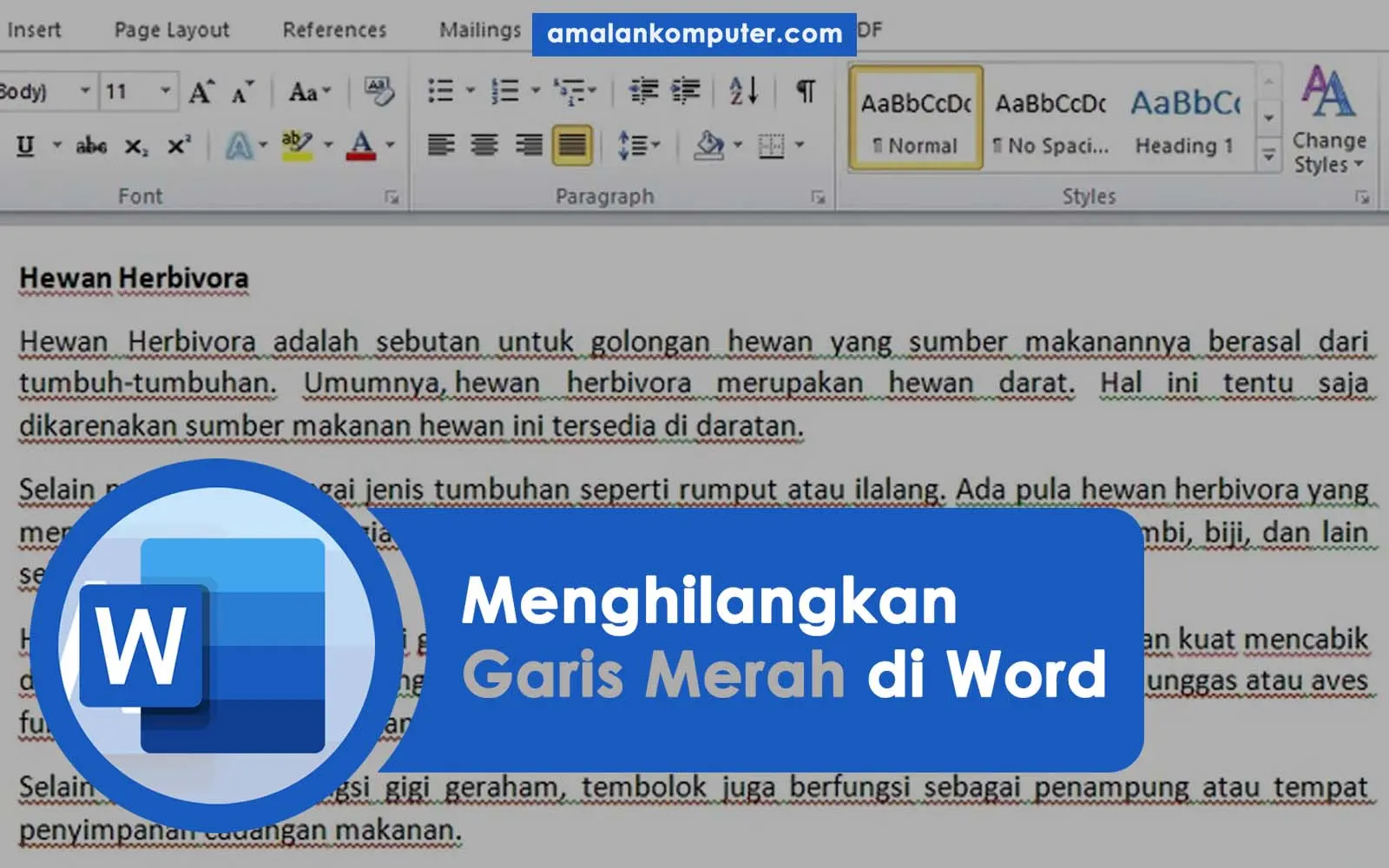Image resolution: width=1389 pixels, height=868 pixels.
Task: Open the Insert tab
Action: click(x=34, y=30)
